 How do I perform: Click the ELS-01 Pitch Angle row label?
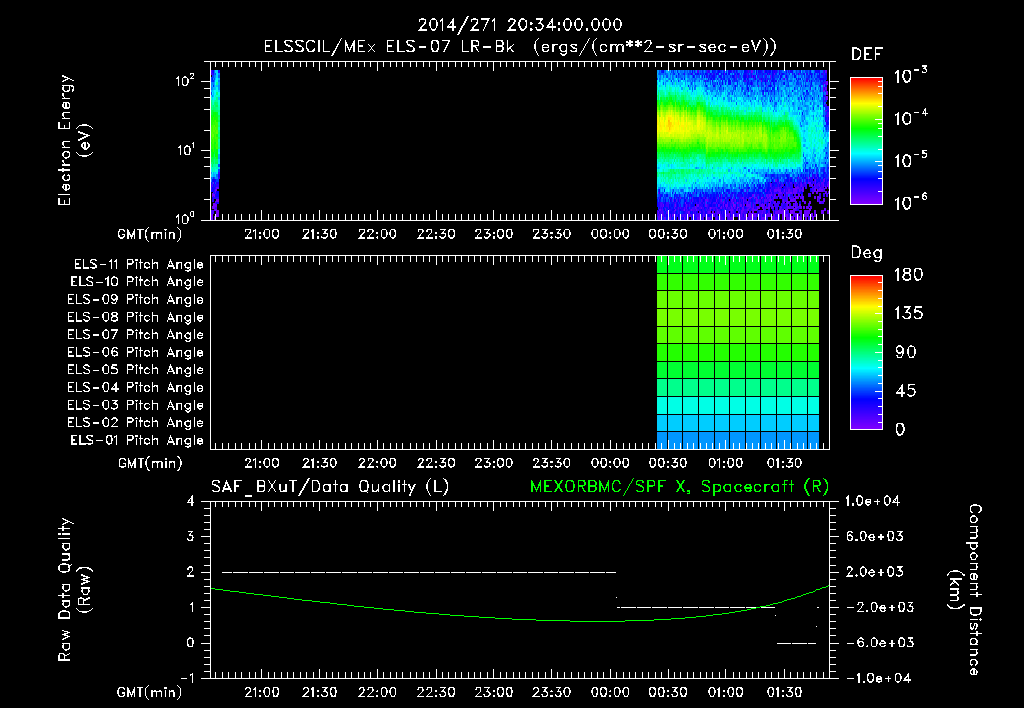point(137,441)
